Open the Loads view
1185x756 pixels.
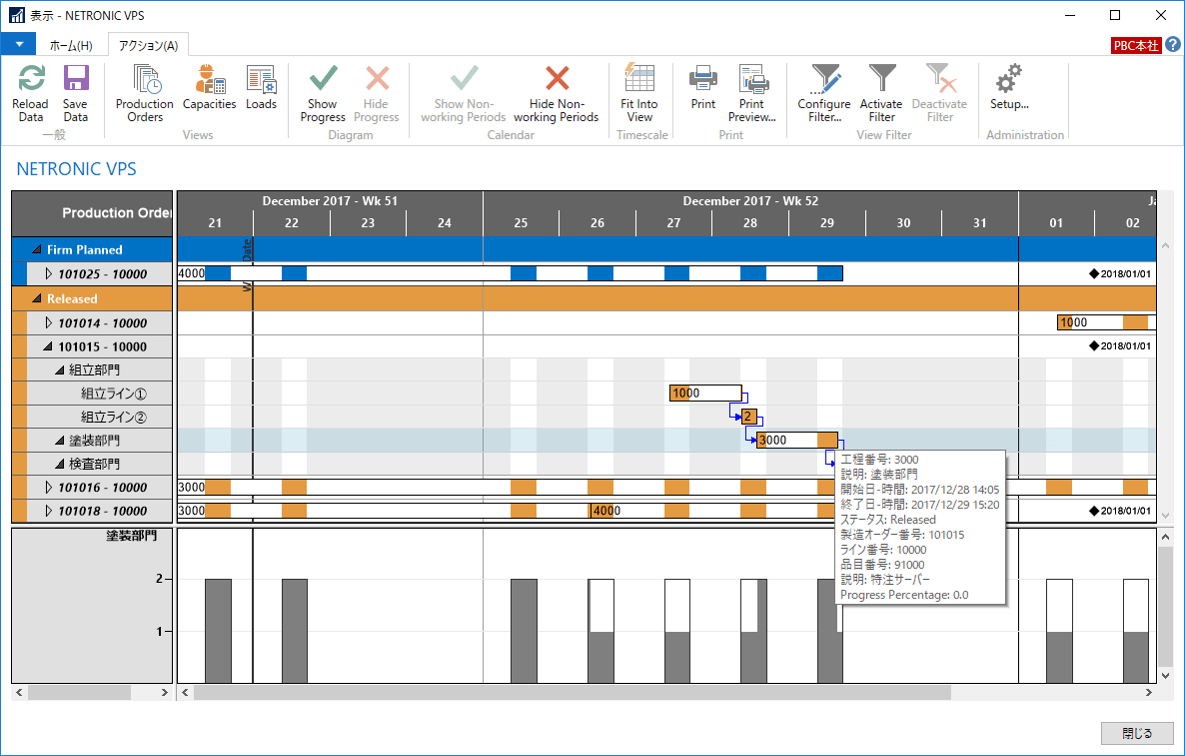(261, 81)
